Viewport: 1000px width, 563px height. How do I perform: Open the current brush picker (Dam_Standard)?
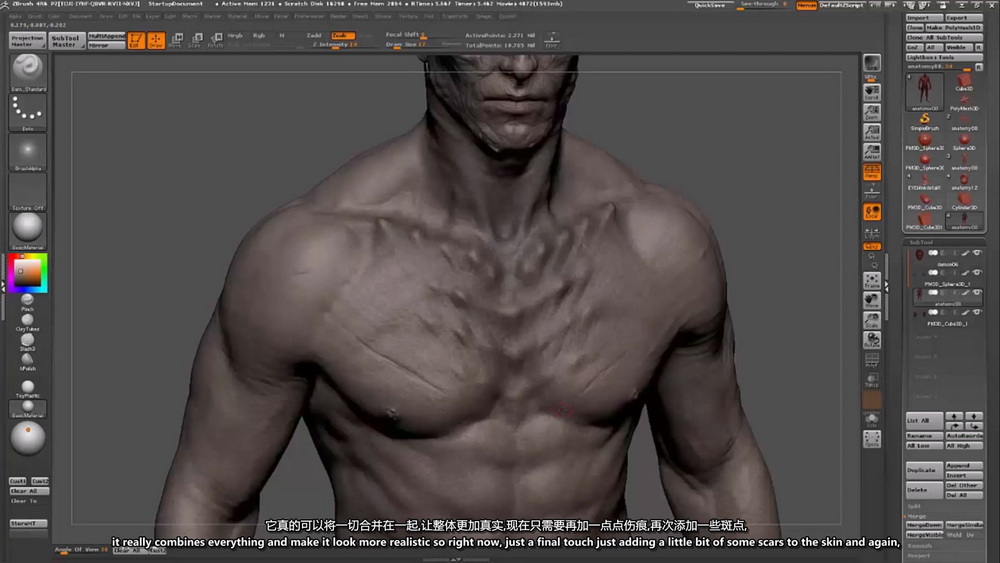pos(27,72)
